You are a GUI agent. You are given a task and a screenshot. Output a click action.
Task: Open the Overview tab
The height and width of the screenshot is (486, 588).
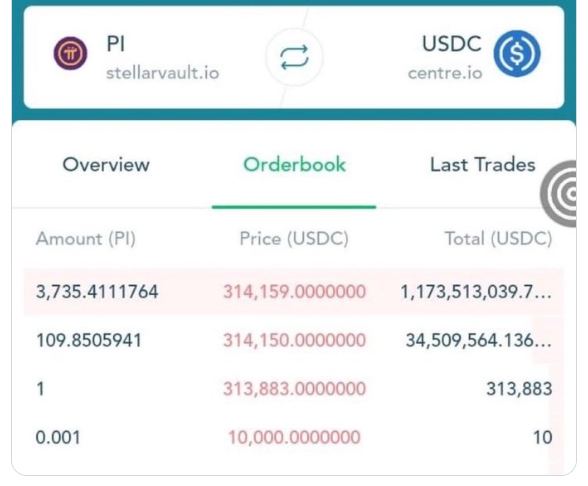[106, 165]
